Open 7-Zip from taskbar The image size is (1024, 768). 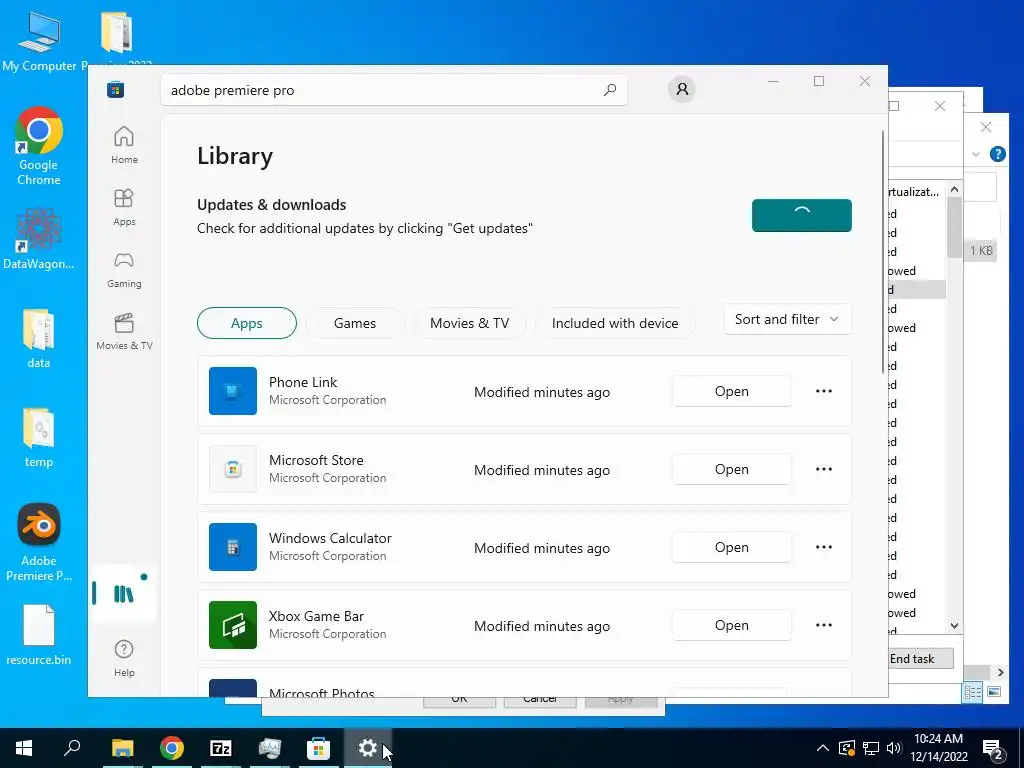pyautogui.click(x=220, y=748)
